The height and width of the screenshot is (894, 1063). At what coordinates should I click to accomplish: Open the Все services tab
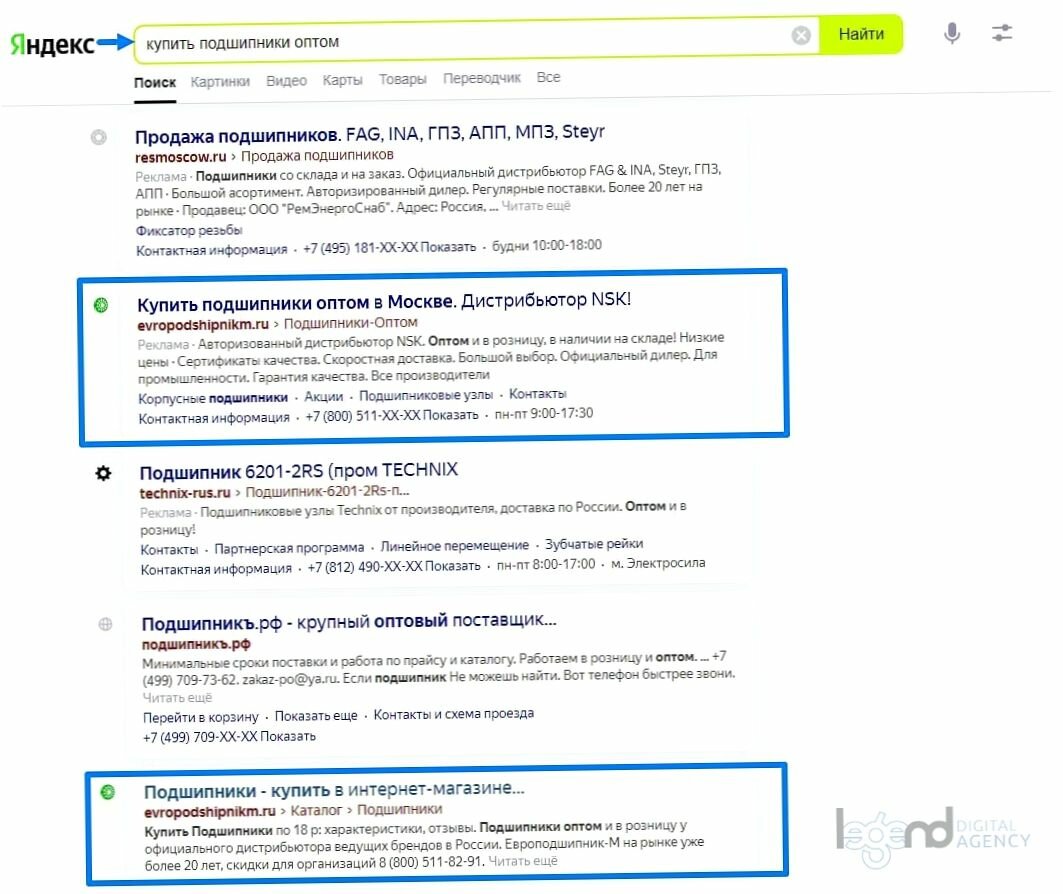pos(548,77)
